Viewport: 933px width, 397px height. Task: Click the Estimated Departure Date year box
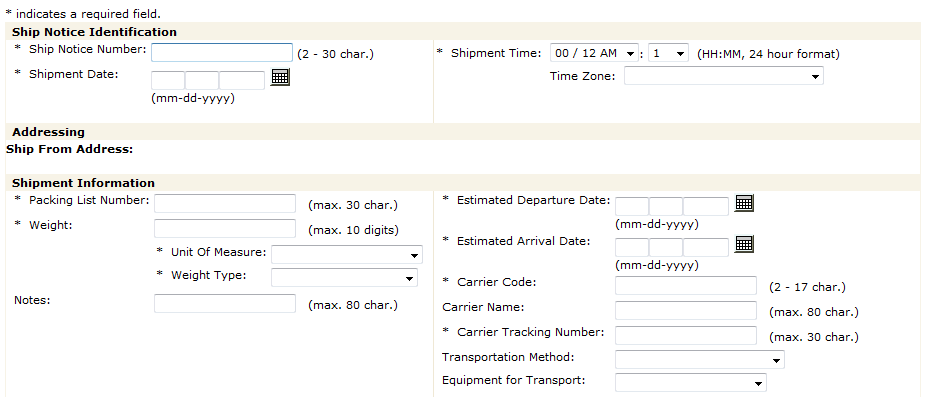[706, 207]
